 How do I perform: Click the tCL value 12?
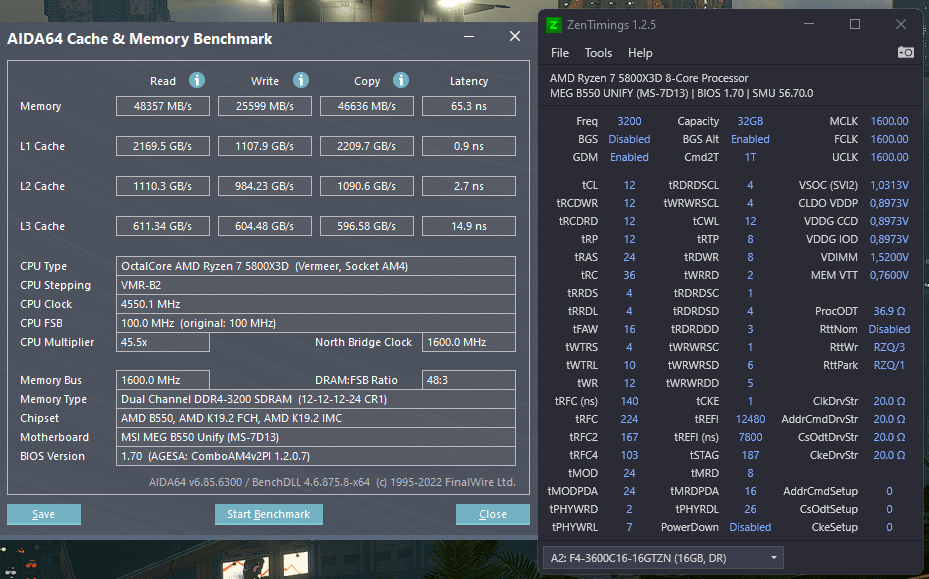coord(629,185)
